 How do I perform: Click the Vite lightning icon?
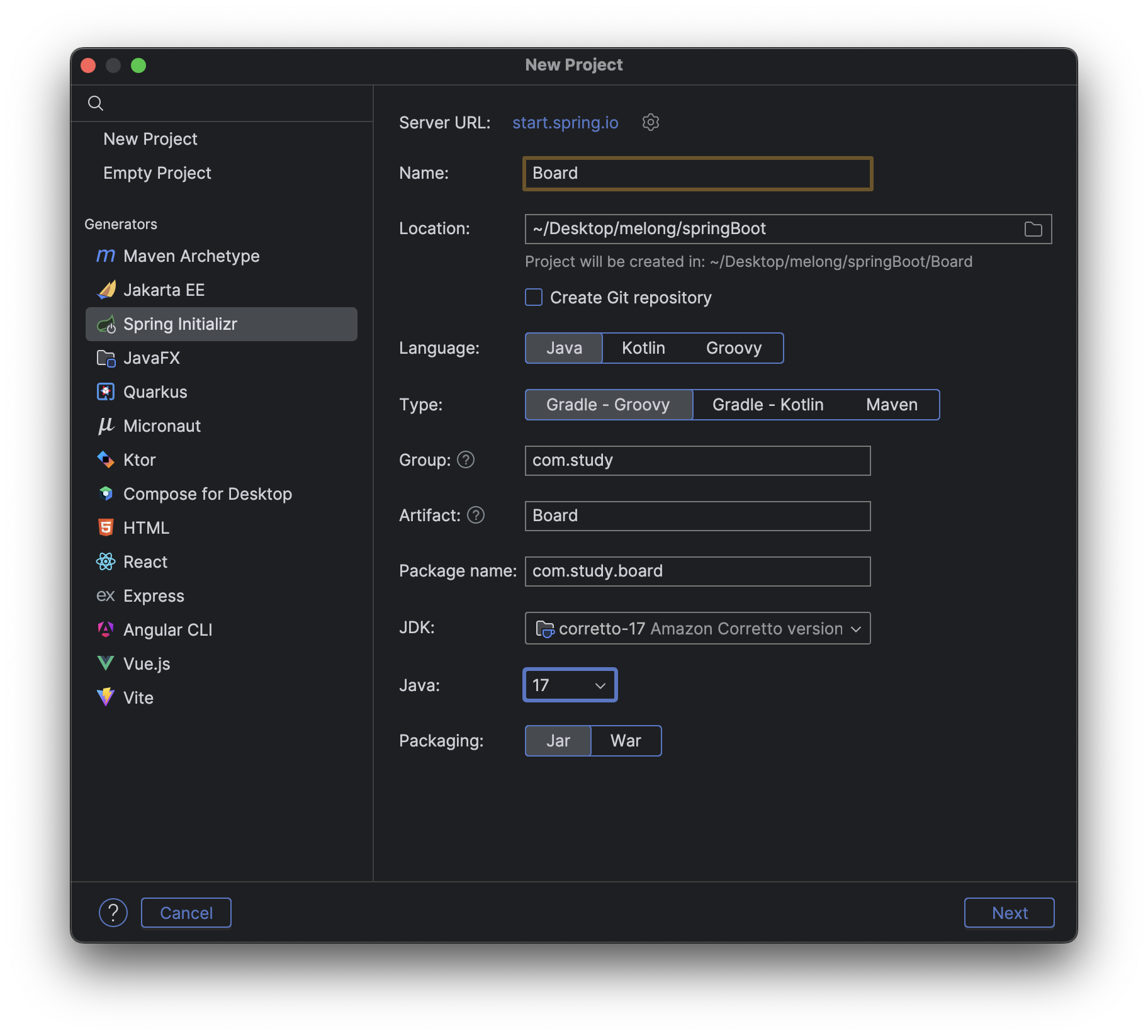(106, 697)
